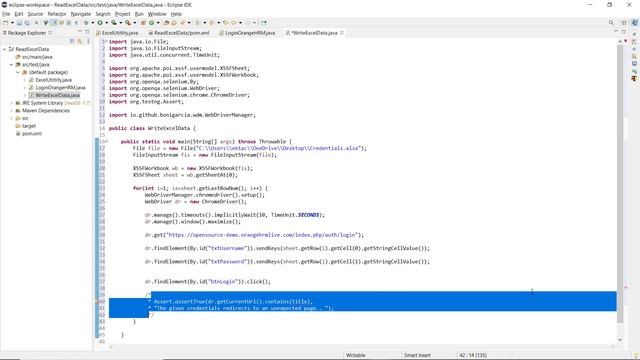
Task: Switch to ExcelUtility.java editor tab
Action: (117, 33)
